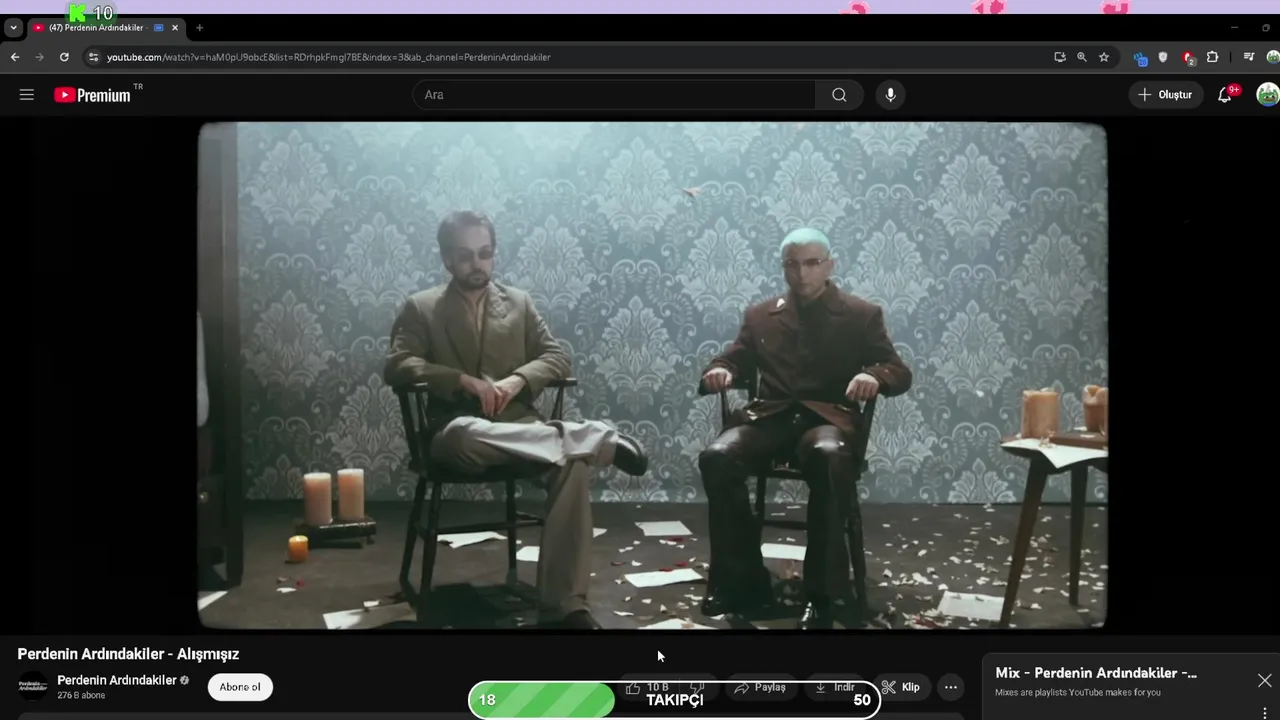Open the media control icon in toolbar
1280x720 pixels.
(1249, 57)
